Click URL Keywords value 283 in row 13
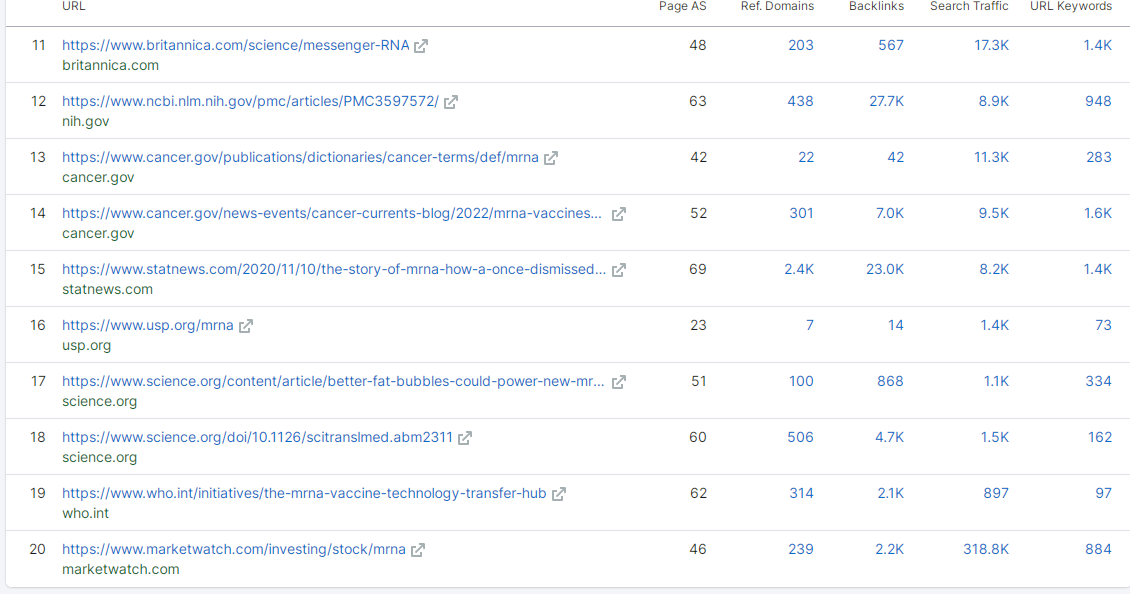This screenshot has width=1130, height=594. (1099, 157)
